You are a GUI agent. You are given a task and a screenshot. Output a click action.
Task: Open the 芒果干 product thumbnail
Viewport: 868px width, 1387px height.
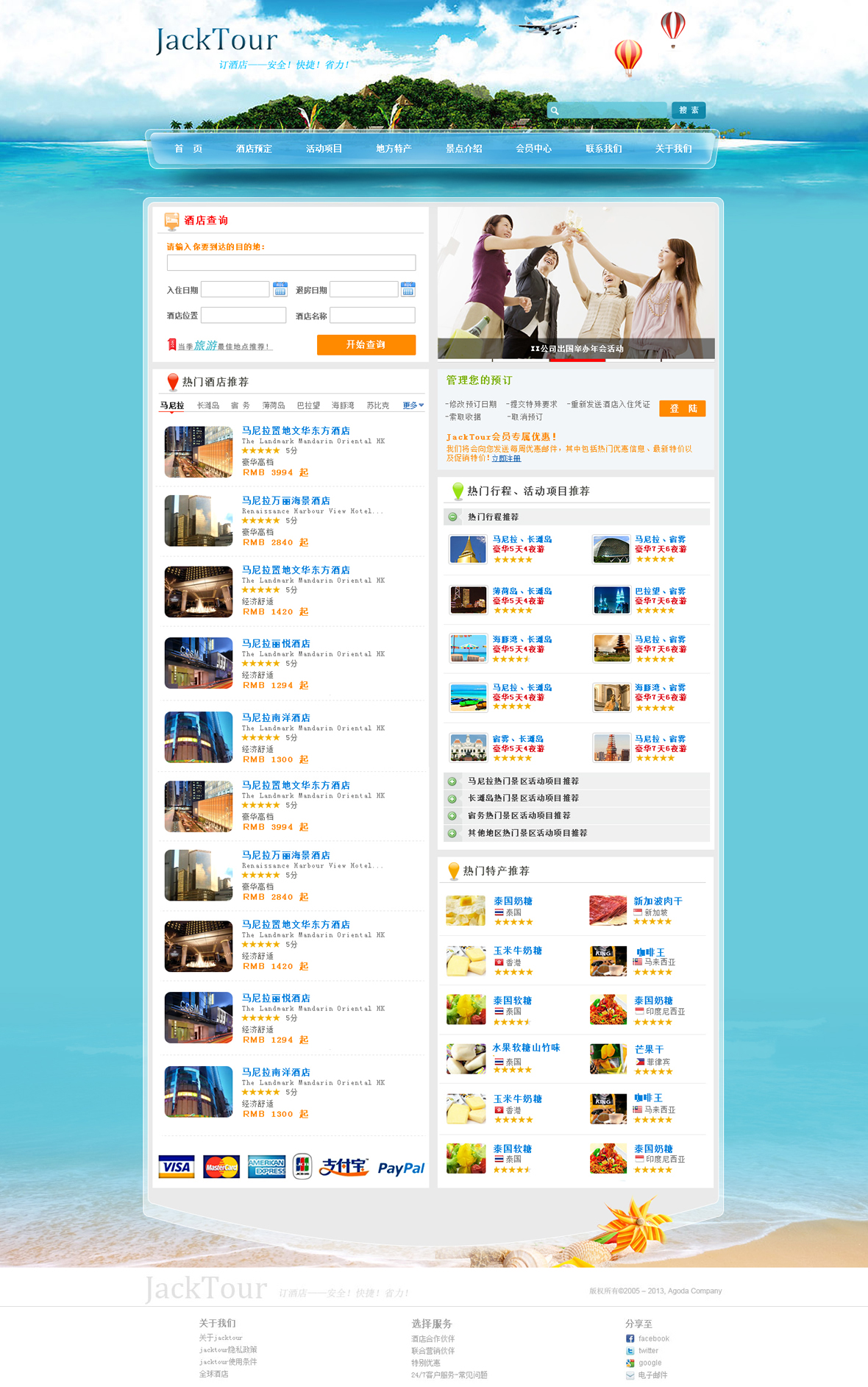click(x=608, y=1059)
